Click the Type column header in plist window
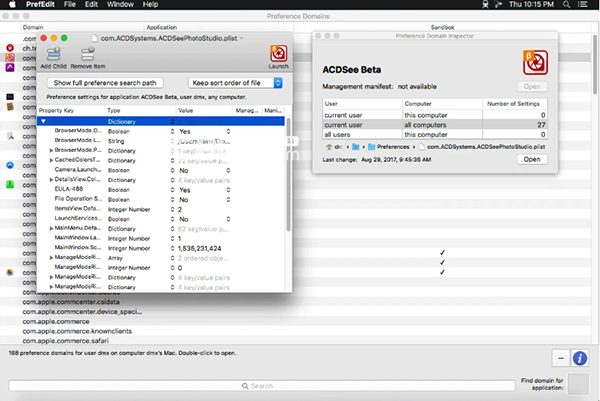600x401 pixels. (140, 111)
